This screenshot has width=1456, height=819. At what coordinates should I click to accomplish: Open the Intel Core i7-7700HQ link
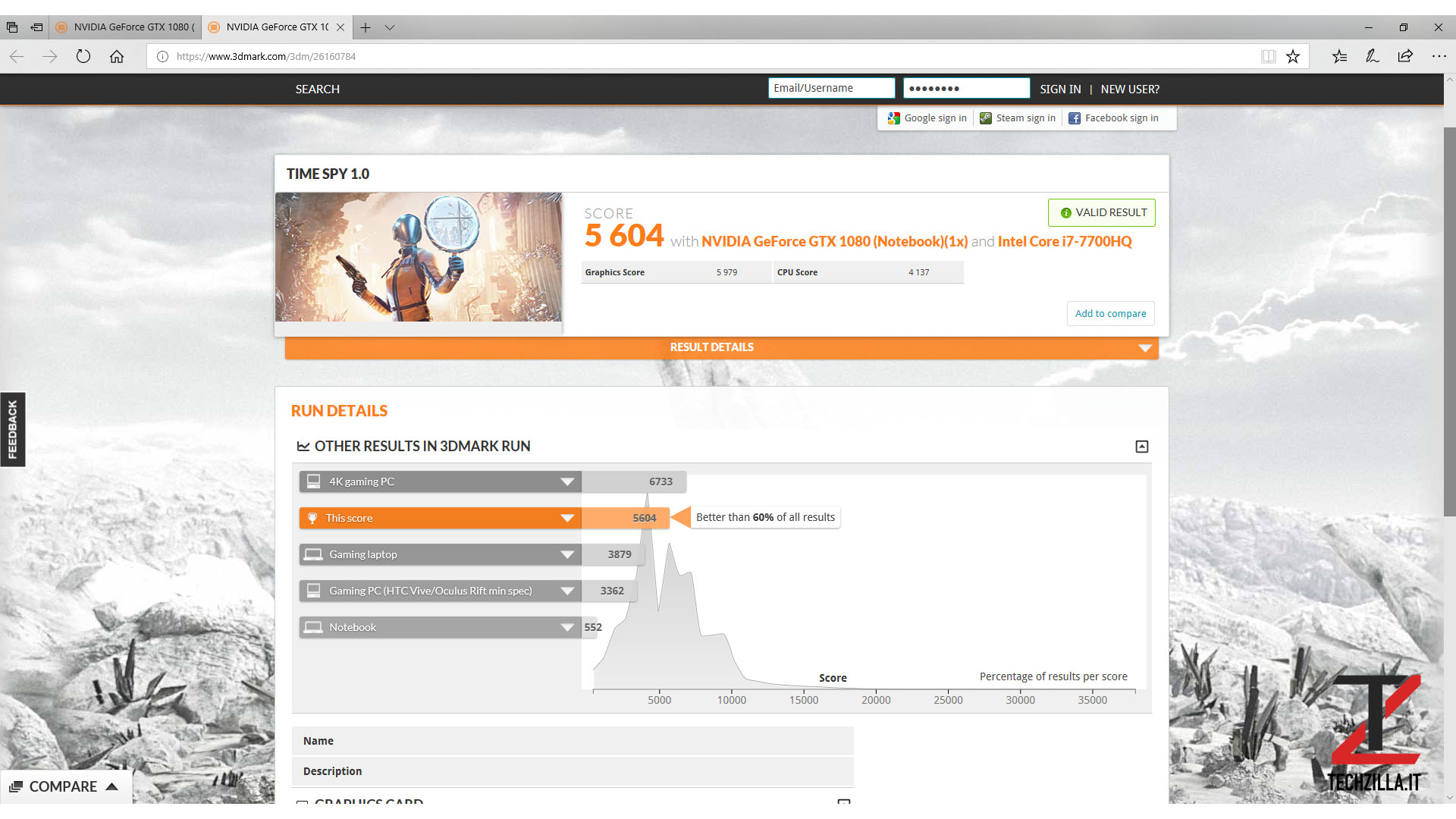pyautogui.click(x=1065, y=241)
